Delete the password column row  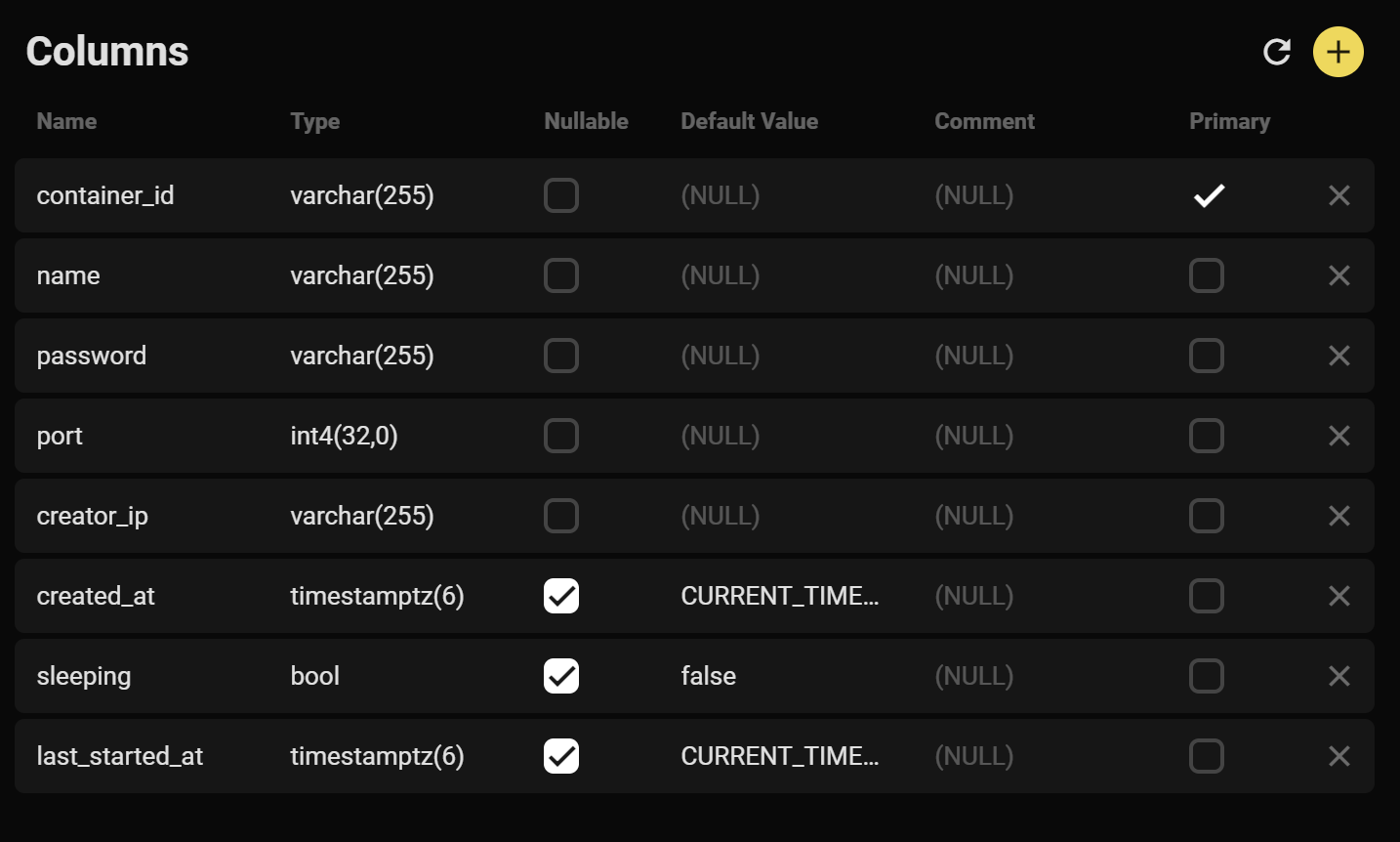tap(1338, 356)
